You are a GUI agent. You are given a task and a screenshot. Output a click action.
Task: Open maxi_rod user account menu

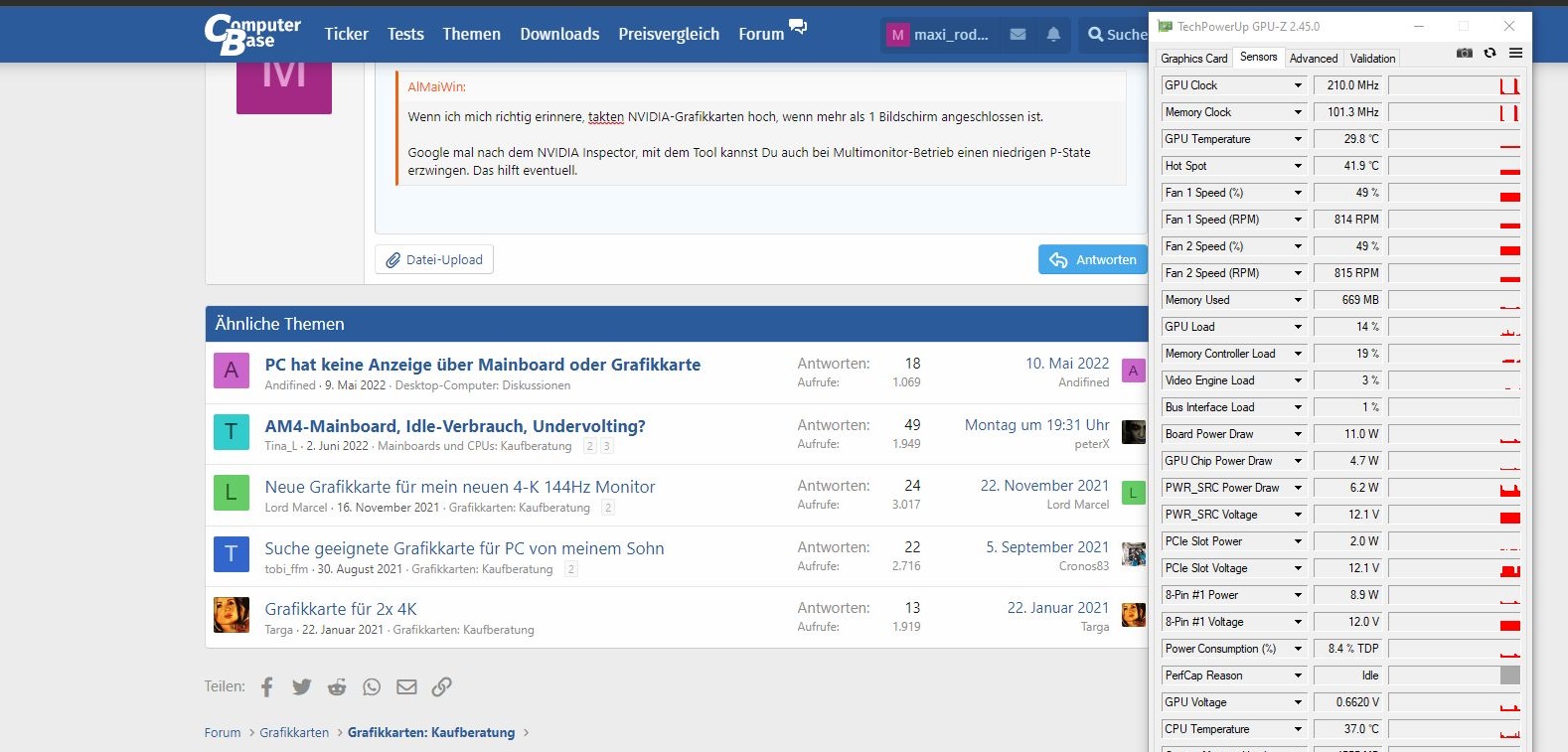(938, 34)
